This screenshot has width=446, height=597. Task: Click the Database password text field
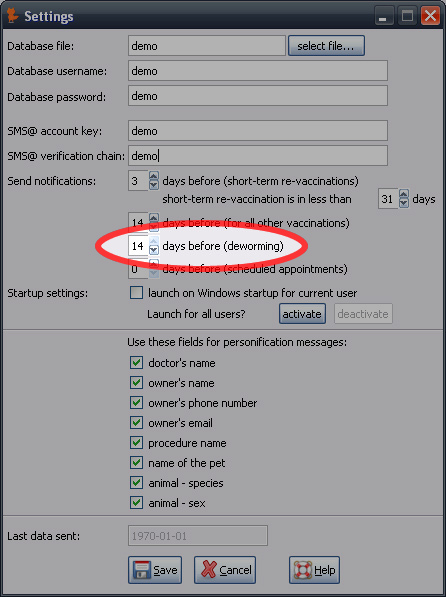258,96
